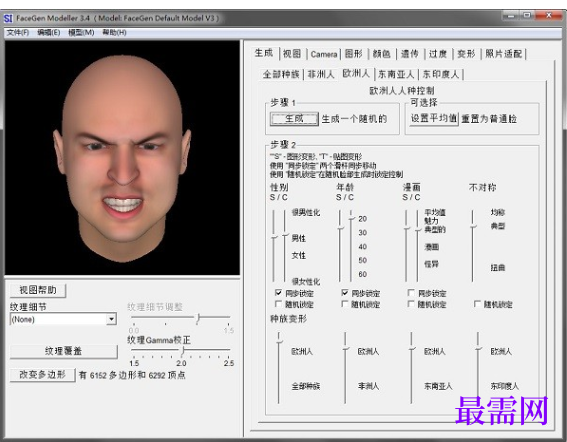567x442 pixels.
Task: Switch to the 颜色 tab
Action: coord(381,54)
